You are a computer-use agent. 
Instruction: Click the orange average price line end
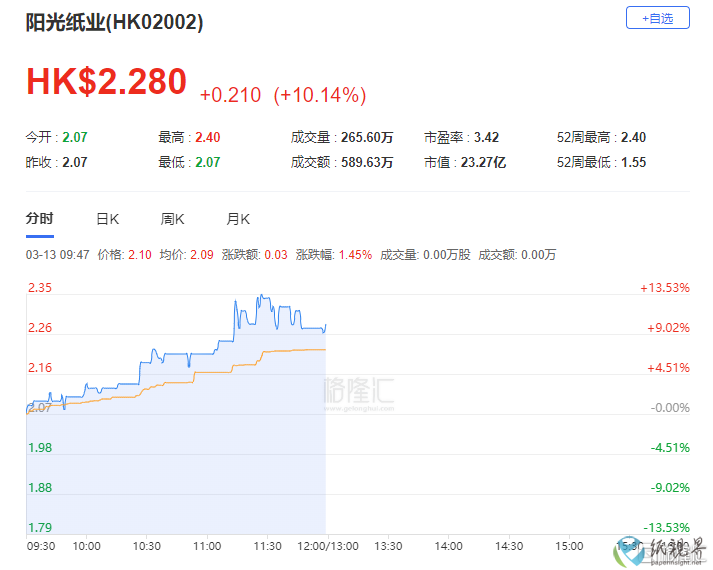324,350
